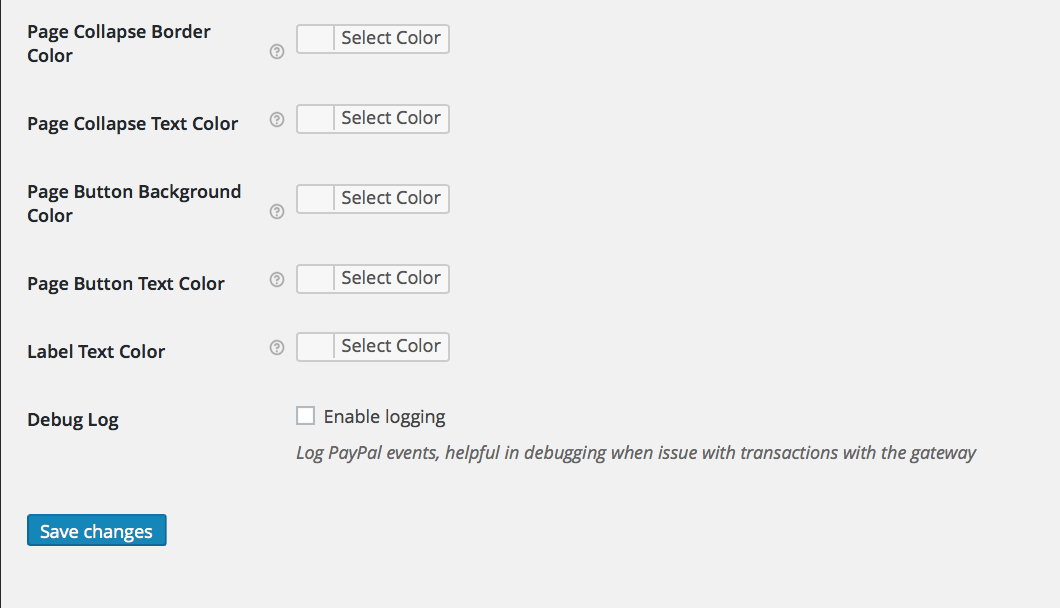Click question mark next to Page Button Text Color
This screenshot has width=1060, height=608.
[x=277, y=280]
